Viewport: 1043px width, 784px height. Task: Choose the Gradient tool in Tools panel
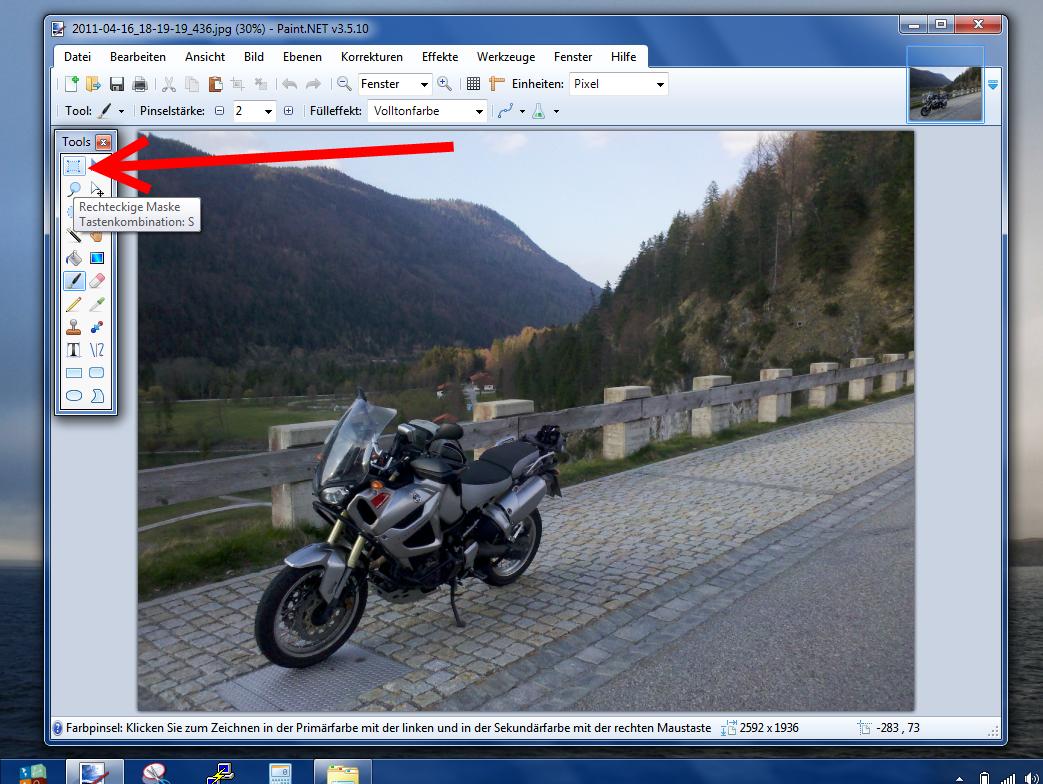click(x=97, y=259)
